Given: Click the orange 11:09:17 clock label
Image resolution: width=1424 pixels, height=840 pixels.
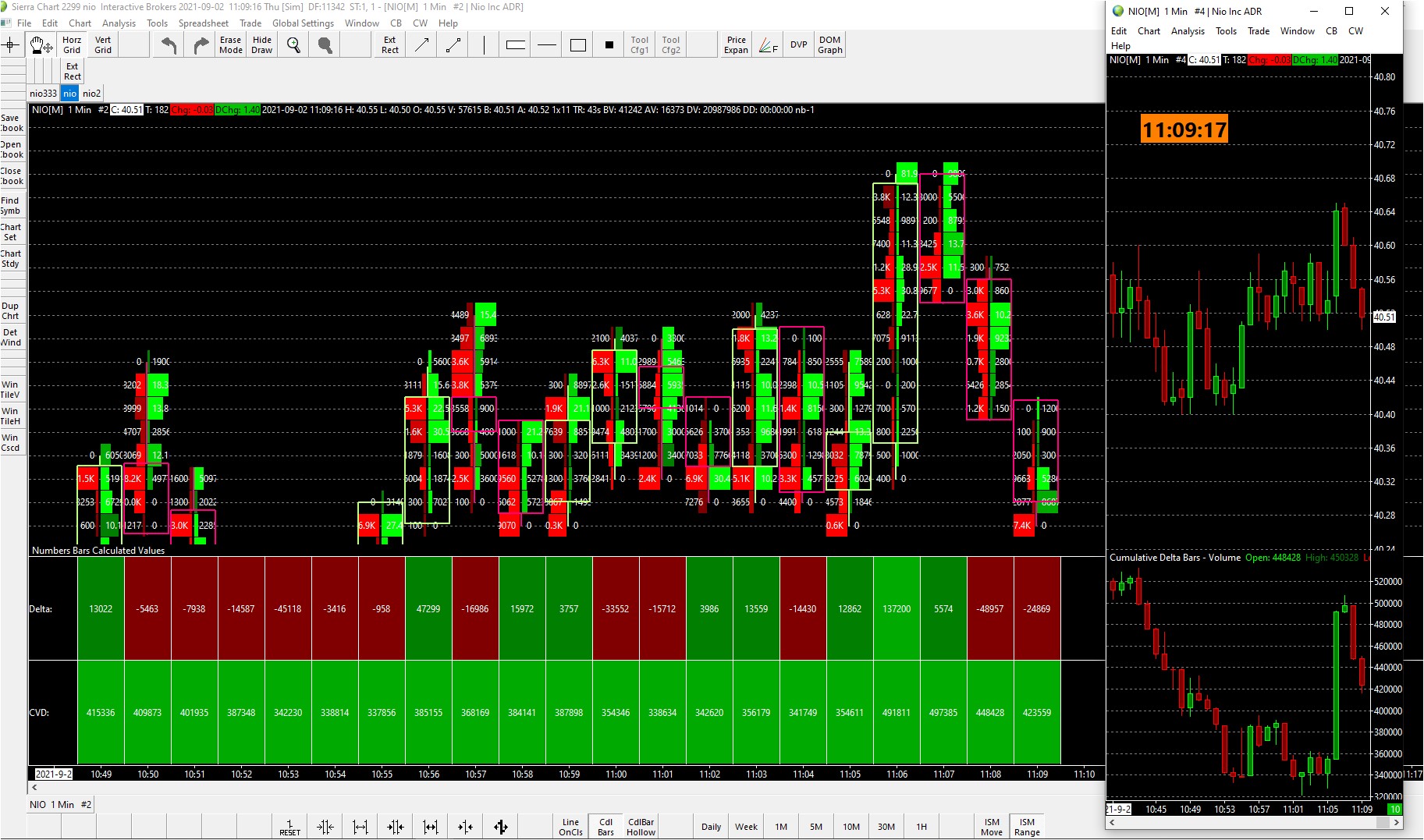Looking at the screenshot, I should coord(1184,129).
